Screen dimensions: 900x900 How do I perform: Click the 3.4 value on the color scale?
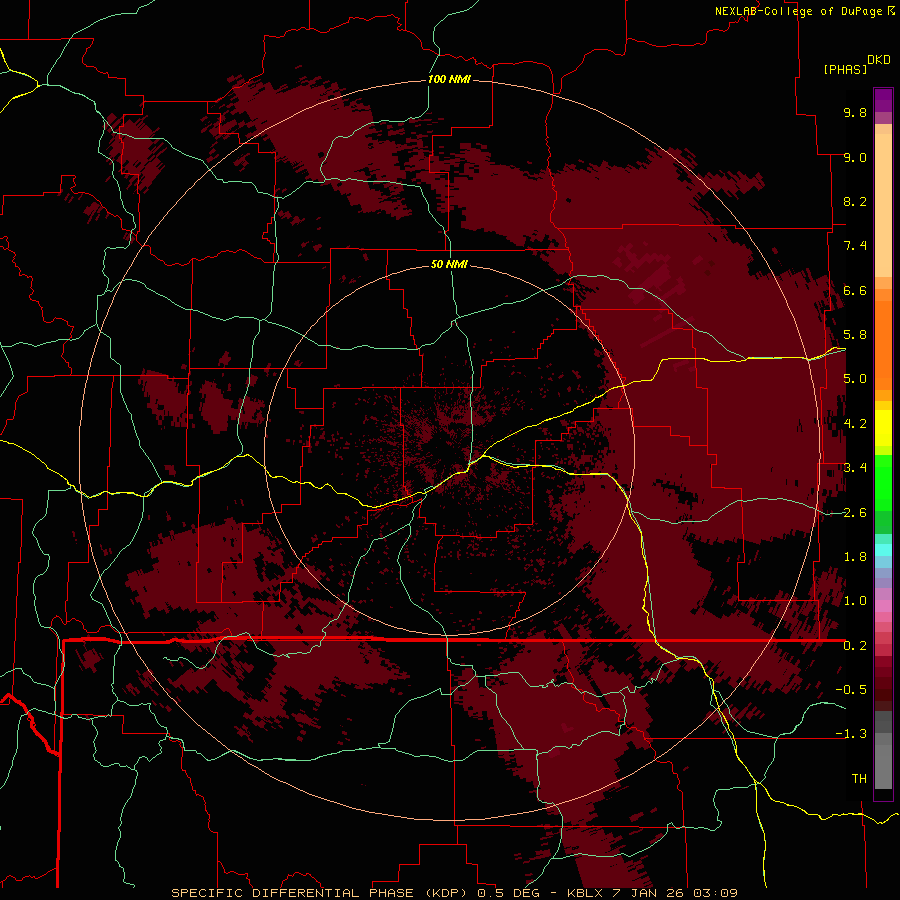[x=855, y=468]
